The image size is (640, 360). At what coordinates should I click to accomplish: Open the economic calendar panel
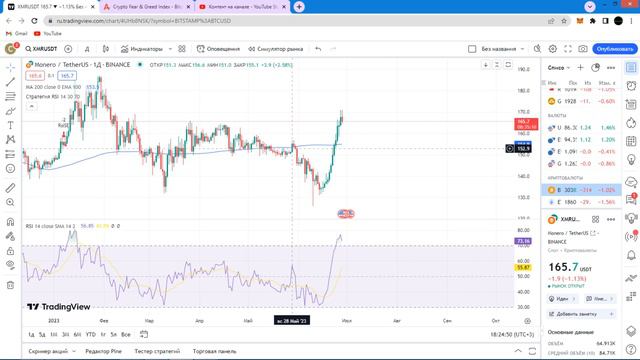(631, 141)
